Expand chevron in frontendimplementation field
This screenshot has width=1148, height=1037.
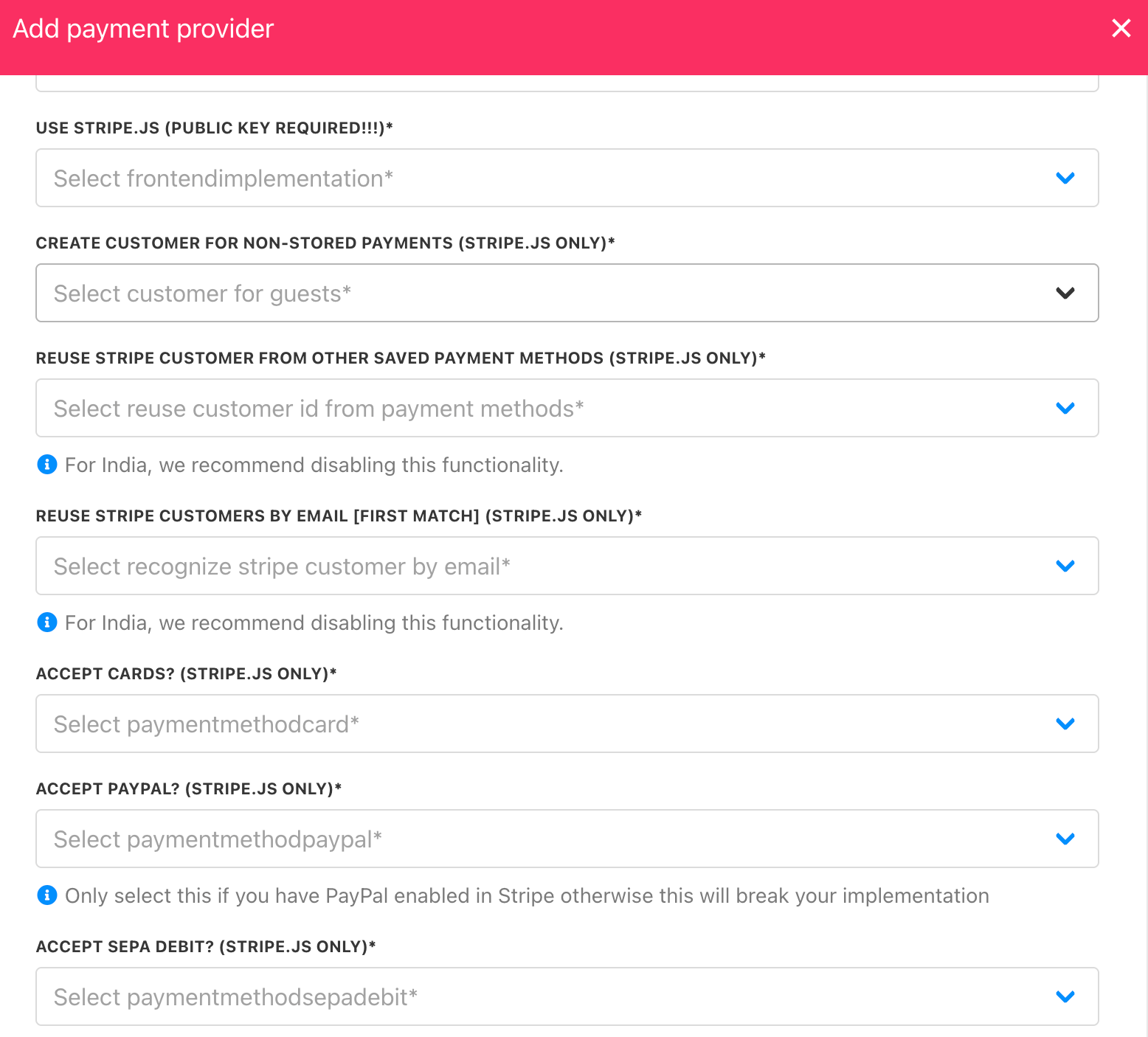pos(1065,178)
